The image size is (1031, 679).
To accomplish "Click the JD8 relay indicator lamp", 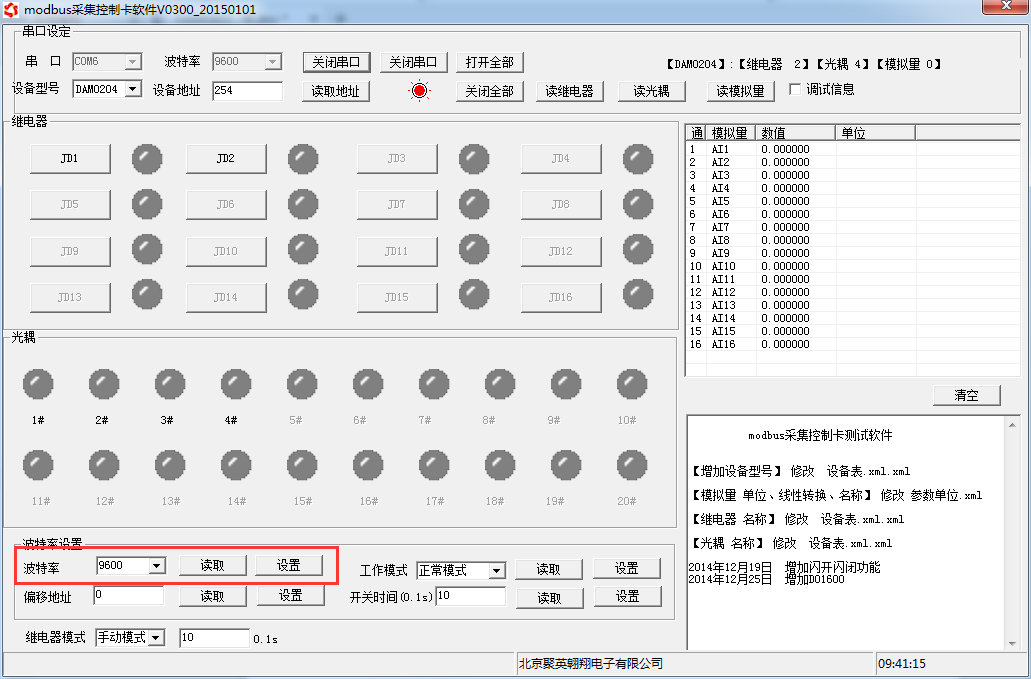I will pos(638,204).
